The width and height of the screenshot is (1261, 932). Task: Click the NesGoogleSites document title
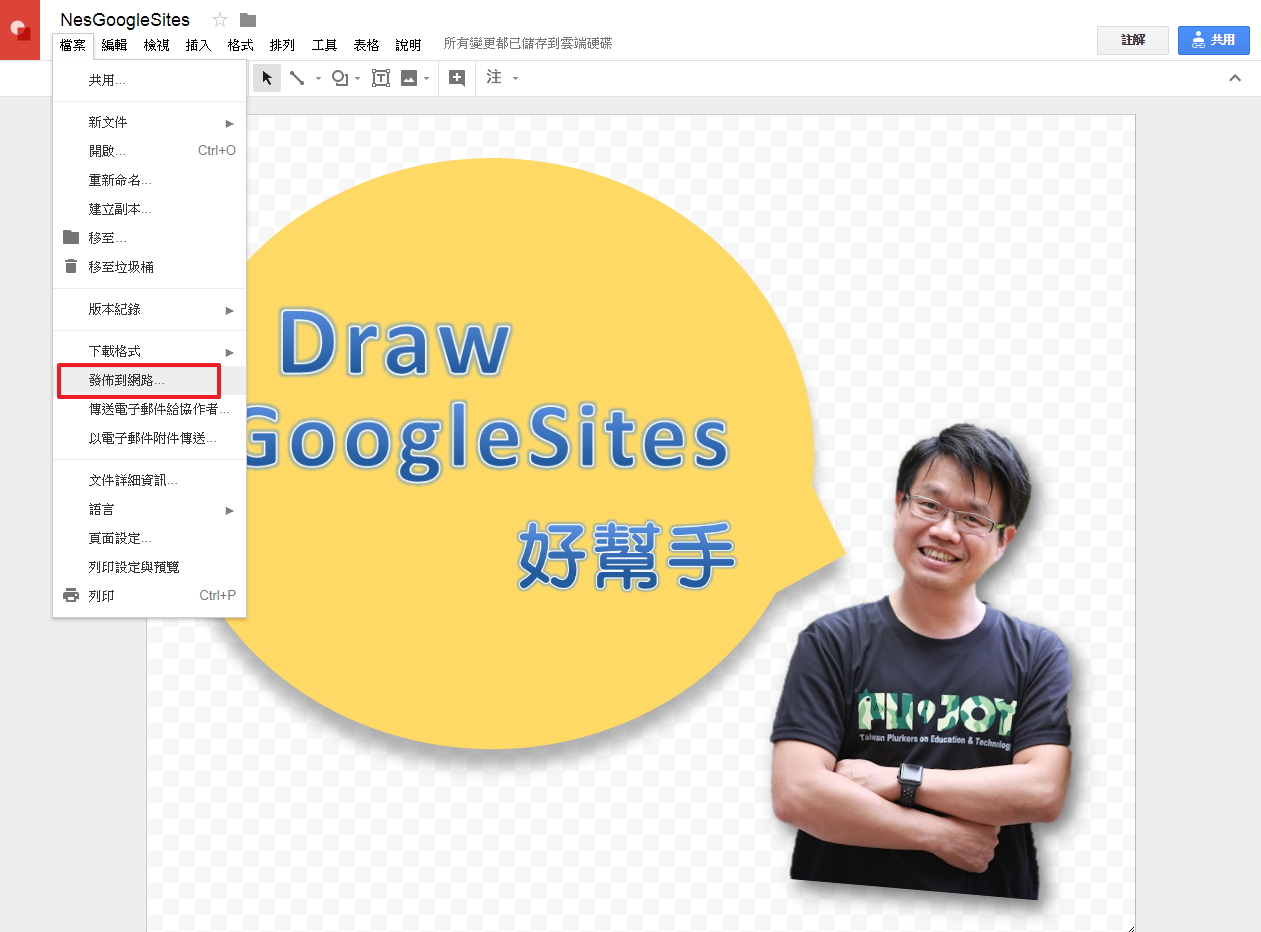(125, 20)
